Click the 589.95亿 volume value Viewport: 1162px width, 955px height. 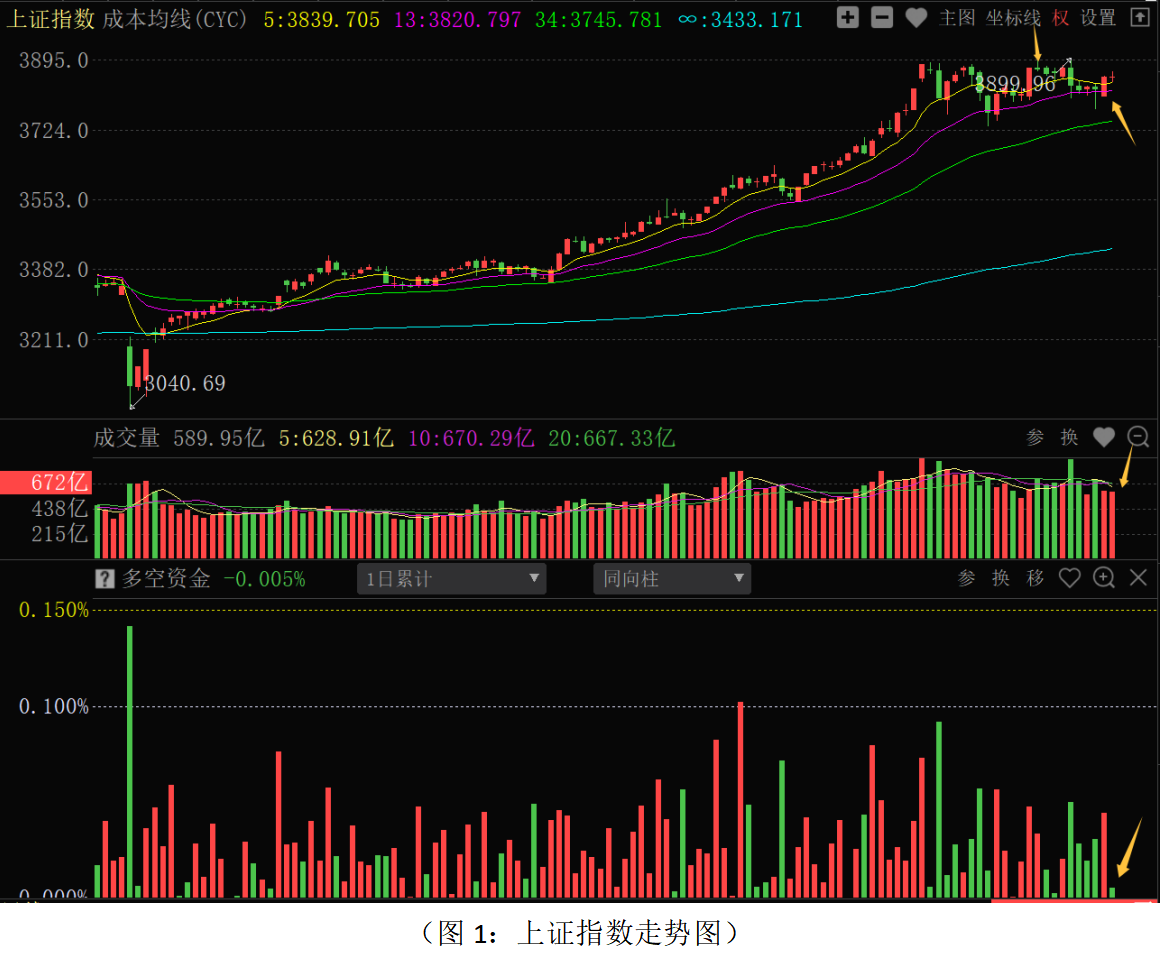(x=219, y=438)
